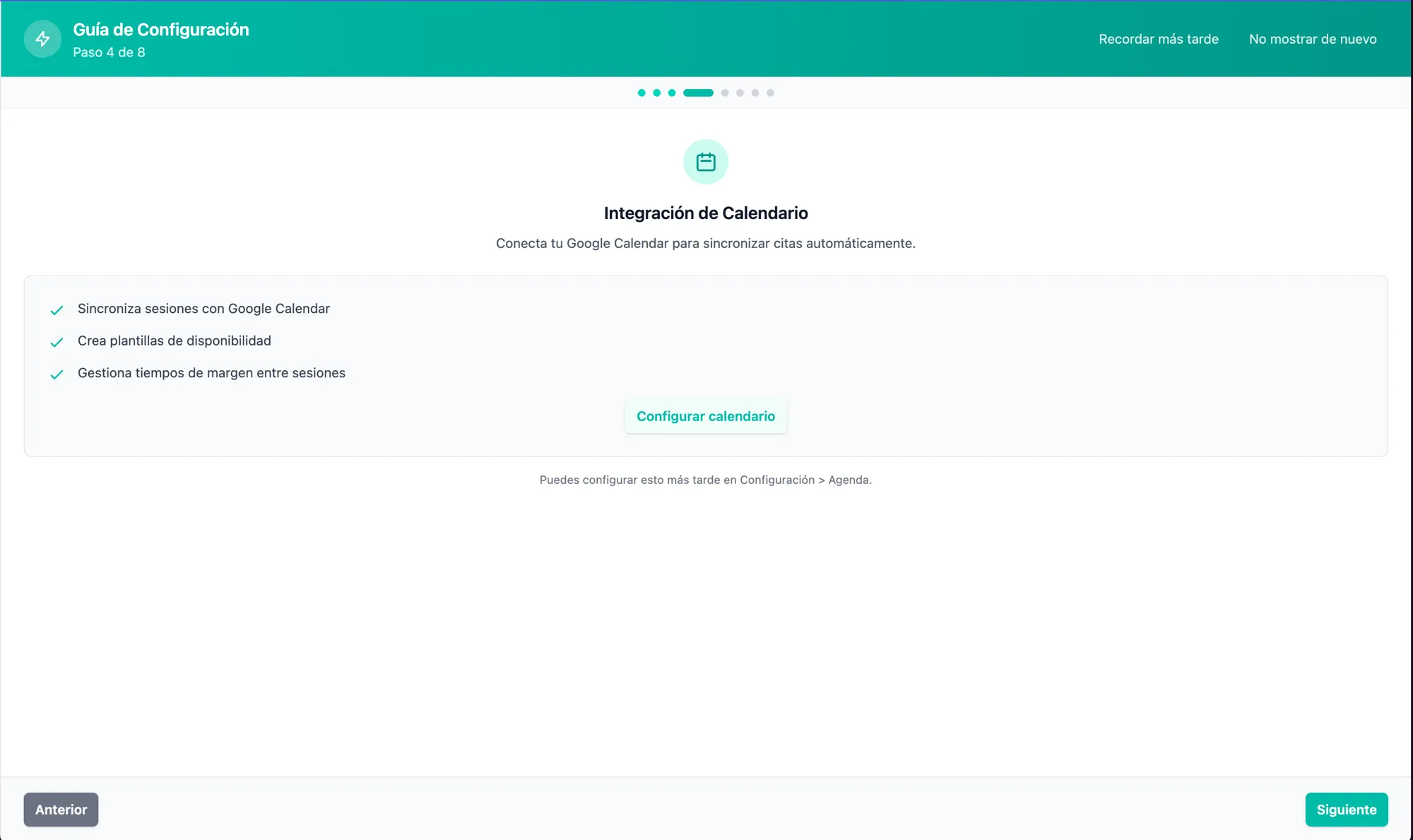The width and height of the screenshot is (1413, 840).
Task: Return with the Anterior button
Action: (61, 810)
